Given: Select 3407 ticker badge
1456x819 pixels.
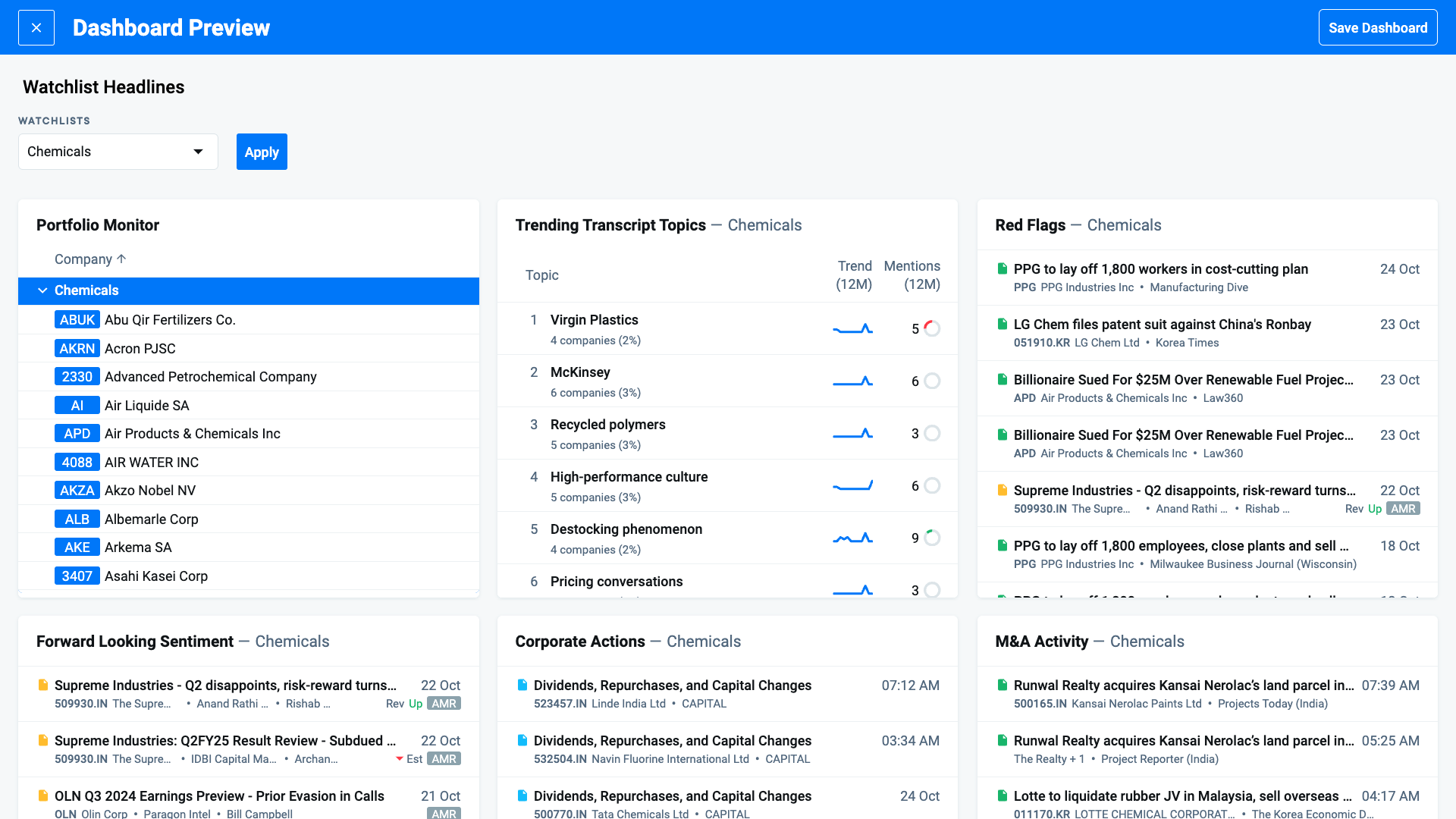Looking at the screenshot, I should [77, 576].
